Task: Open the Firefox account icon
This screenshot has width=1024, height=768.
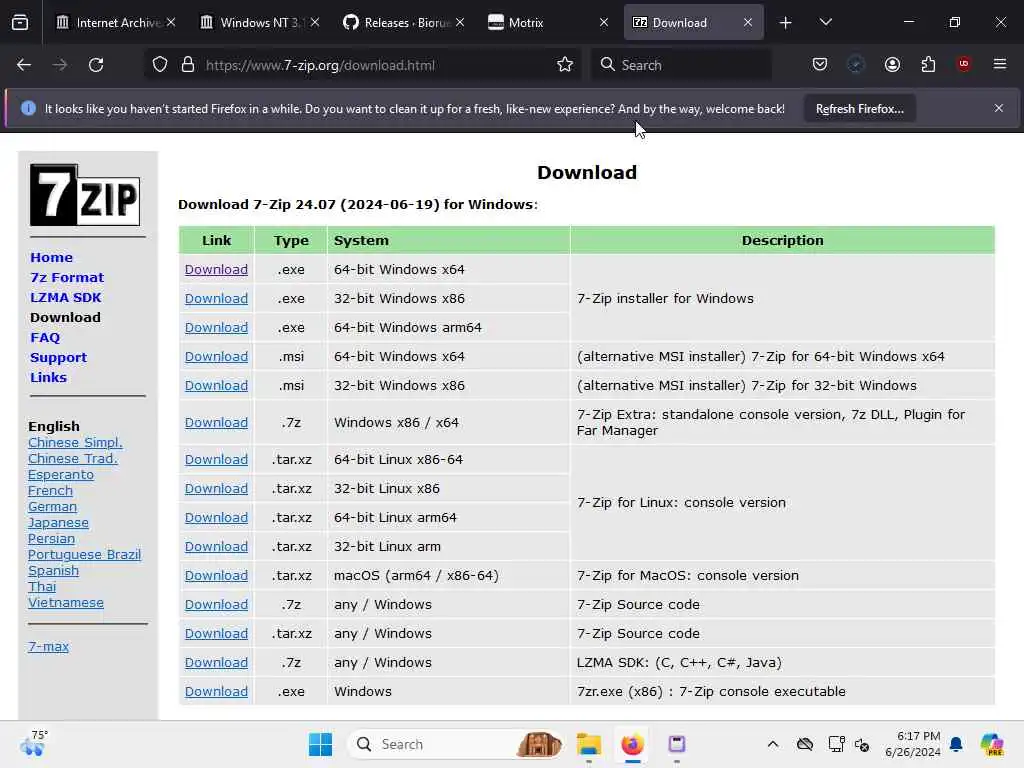Action: (x=892, y=64)
